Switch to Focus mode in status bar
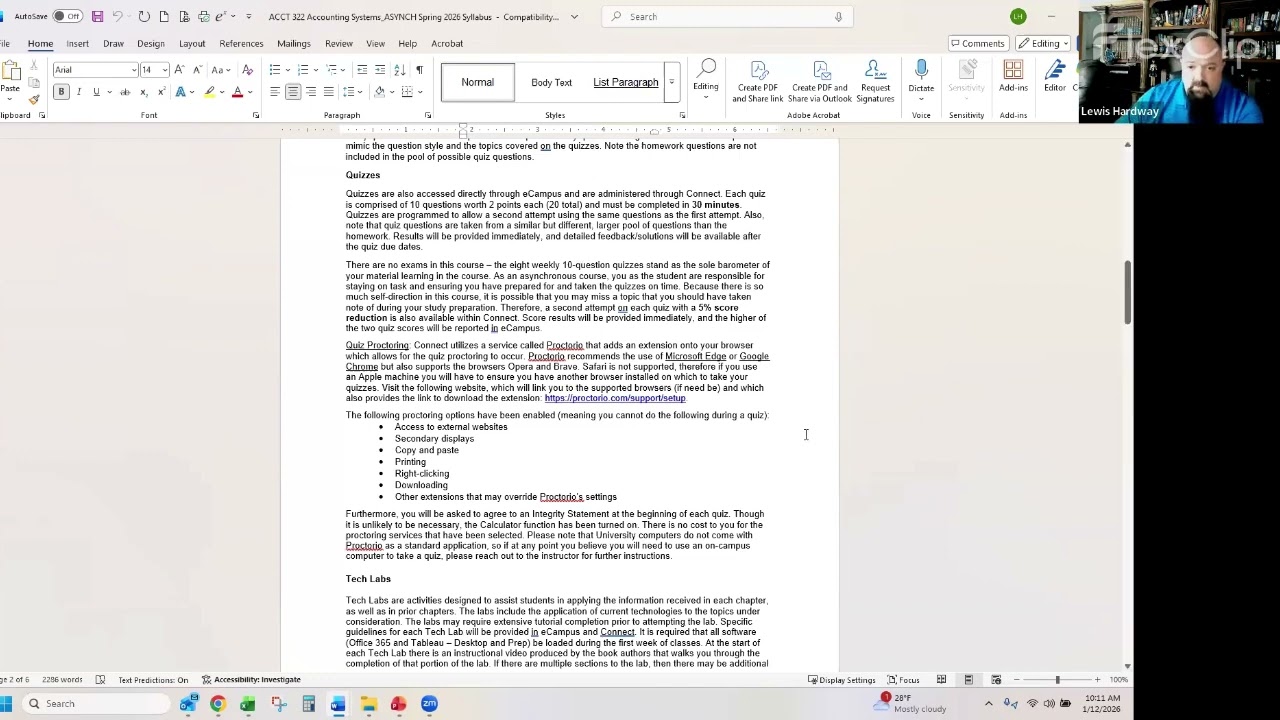 click(904, 680)
